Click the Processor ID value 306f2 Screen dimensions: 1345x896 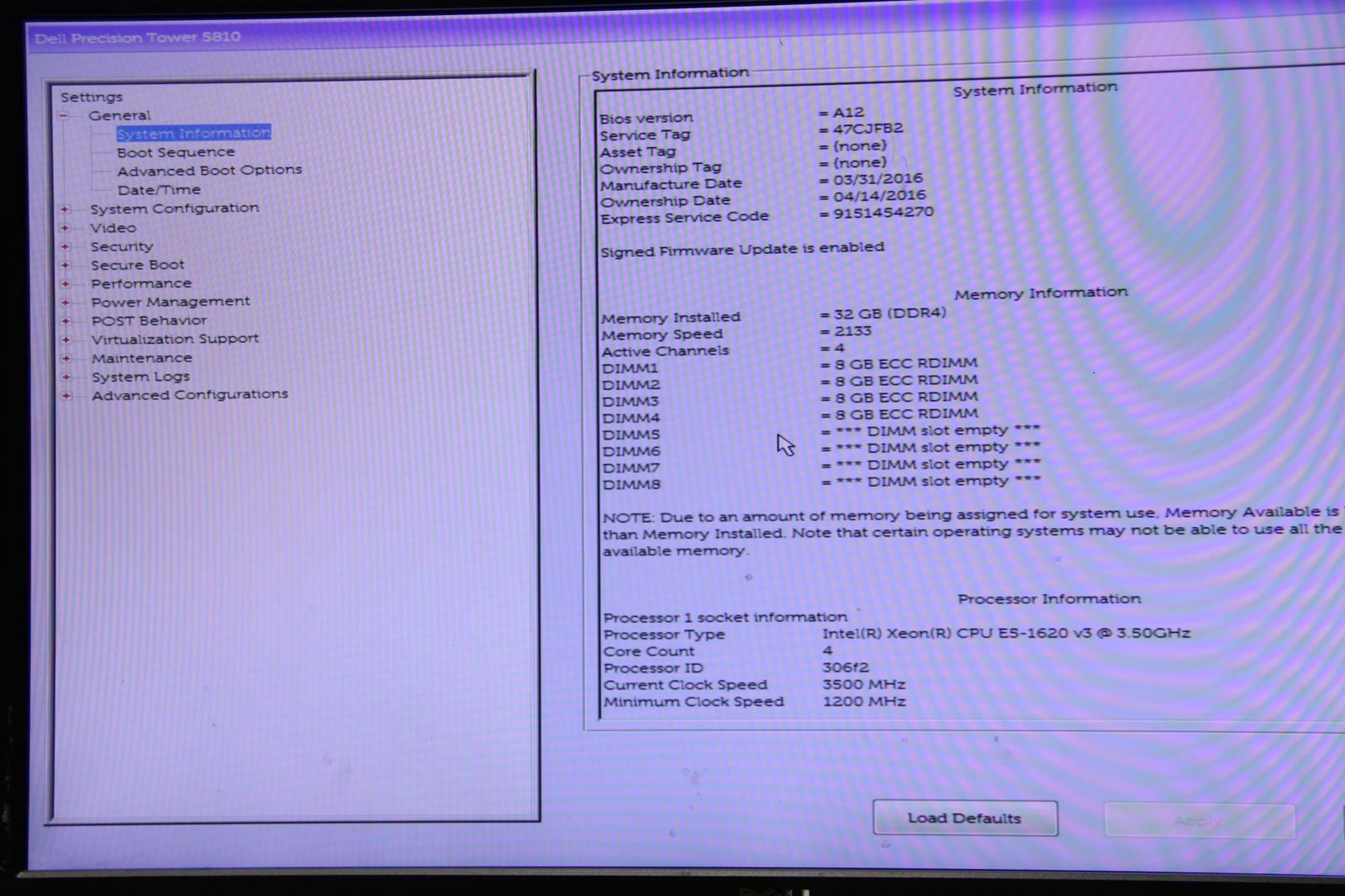846,667
